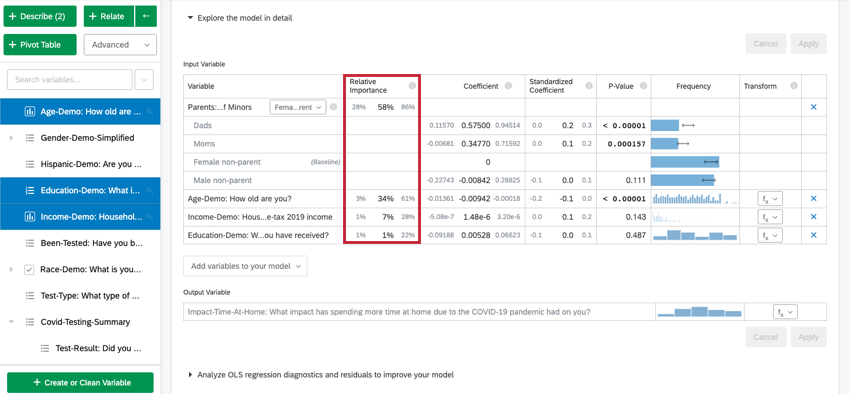Viewport: 850px width, 394px height.
Task: Click the search icon on Education-Demo variable
Action: coord(149,191)
